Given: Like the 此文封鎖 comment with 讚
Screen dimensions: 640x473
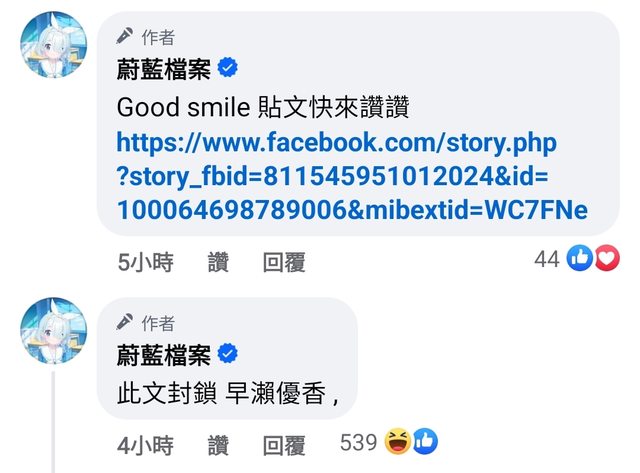Looking at the screenshot, I should (x=218, y=445).
